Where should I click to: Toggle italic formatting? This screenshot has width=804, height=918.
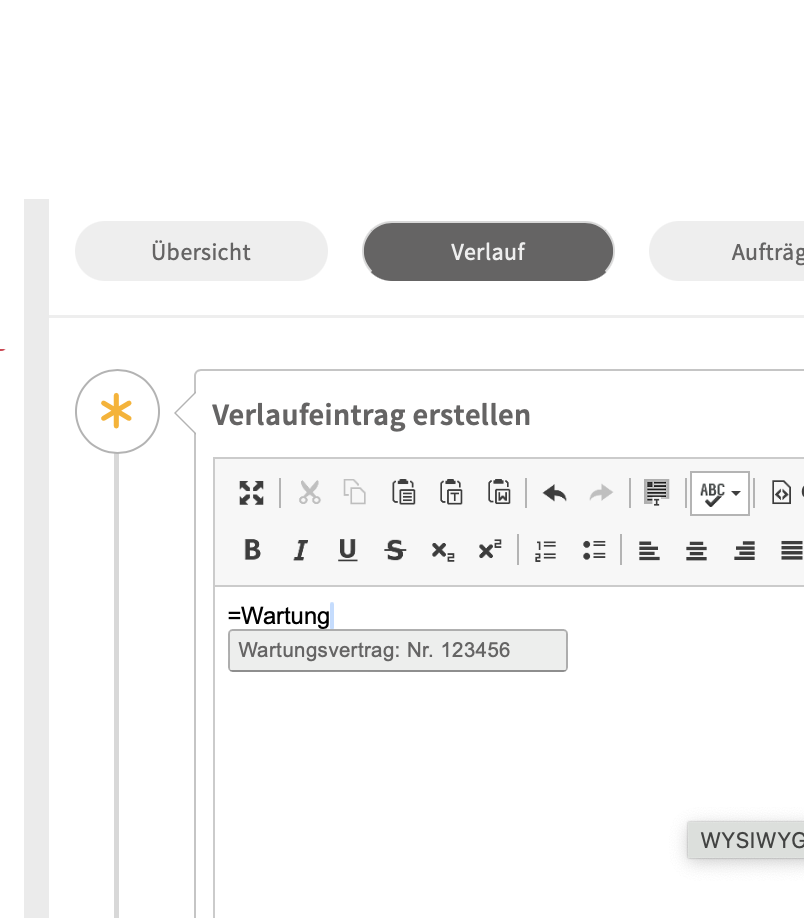coord(300,550)
